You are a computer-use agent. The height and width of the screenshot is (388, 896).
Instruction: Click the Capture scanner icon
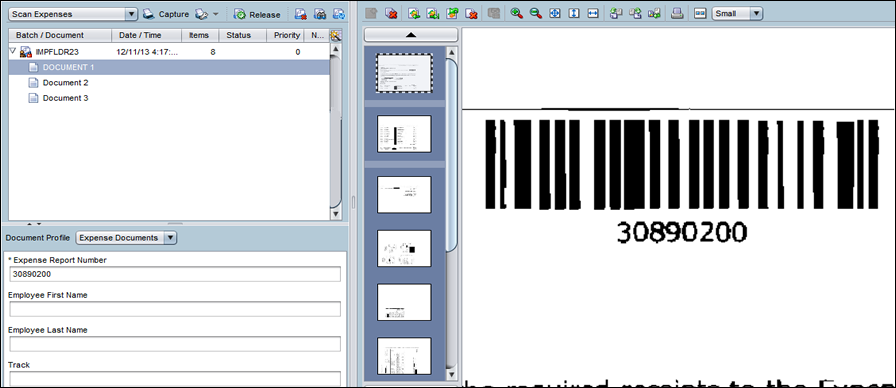[x=149, y=14]
